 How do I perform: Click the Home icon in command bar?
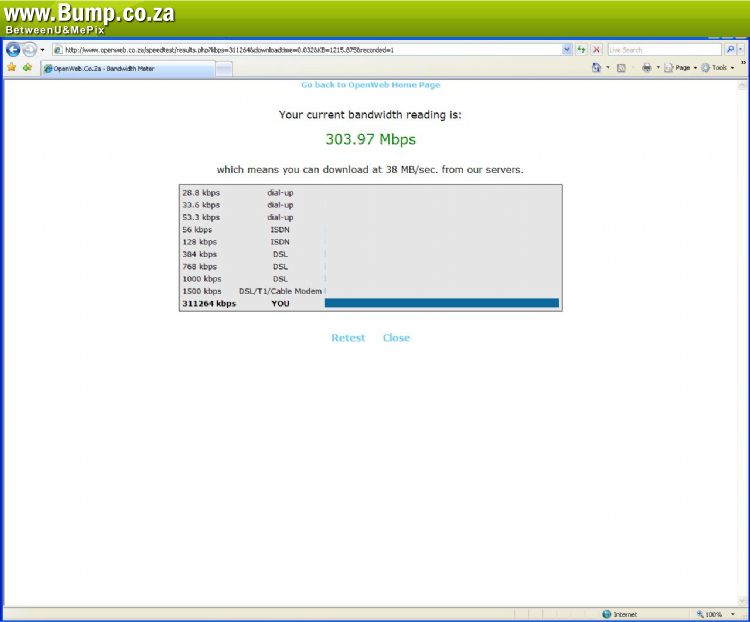tap(597, 68)
